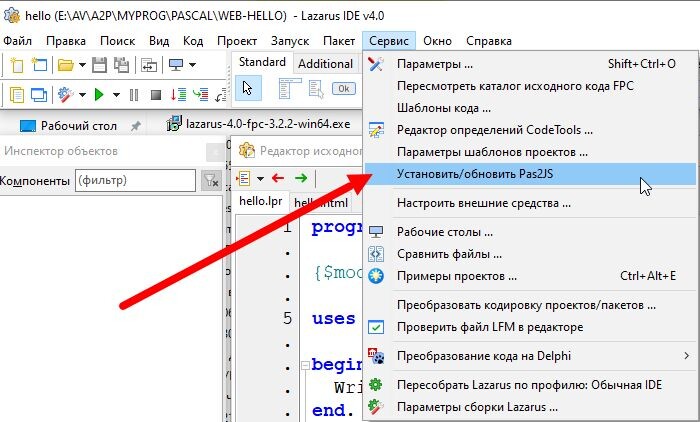Open the Справка menu
The width and height of the screenshot is (700, 422).
tap(489, 41)
